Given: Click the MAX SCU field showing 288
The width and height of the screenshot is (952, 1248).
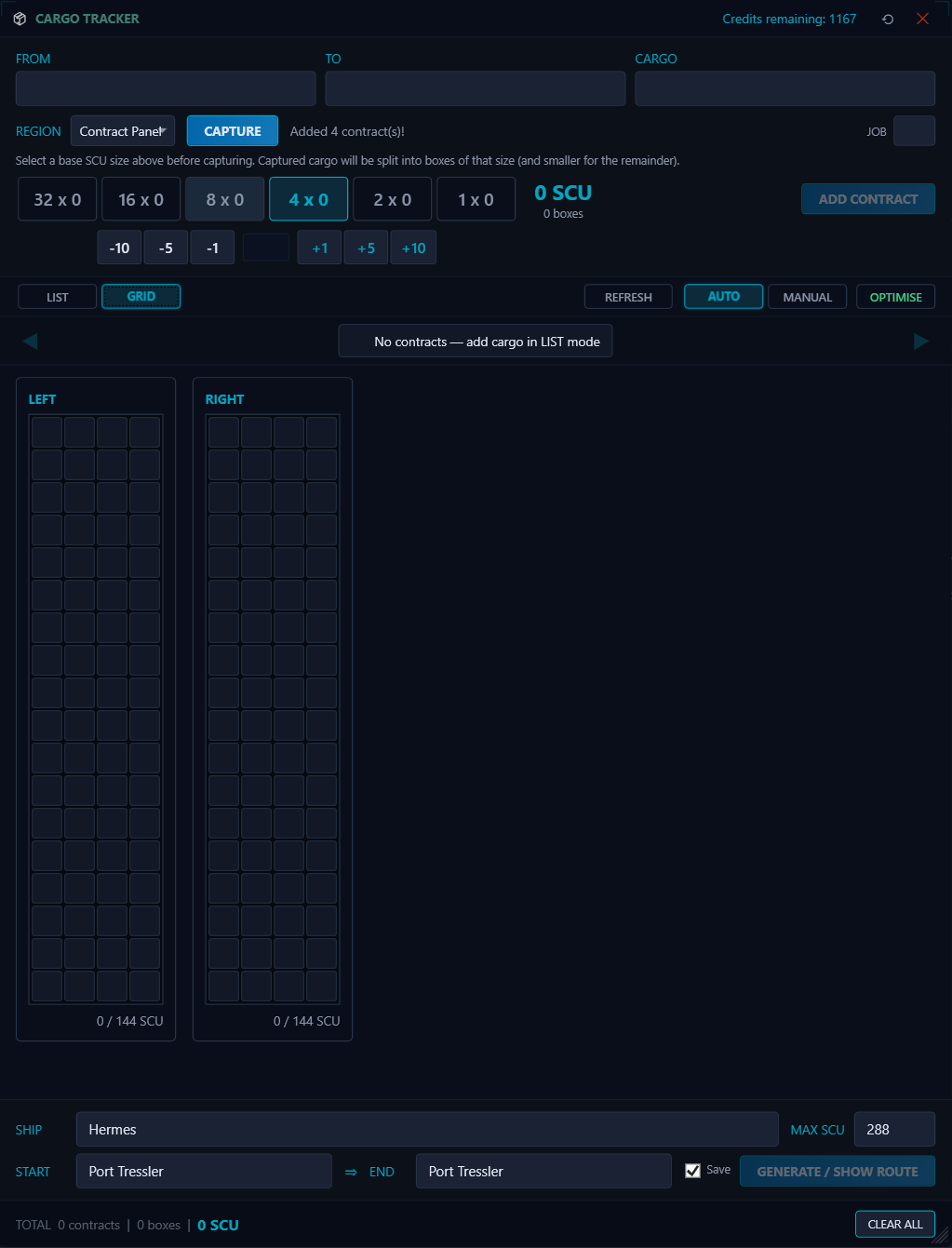Looking at the screenshot, I should click(x=894, y=1129).
